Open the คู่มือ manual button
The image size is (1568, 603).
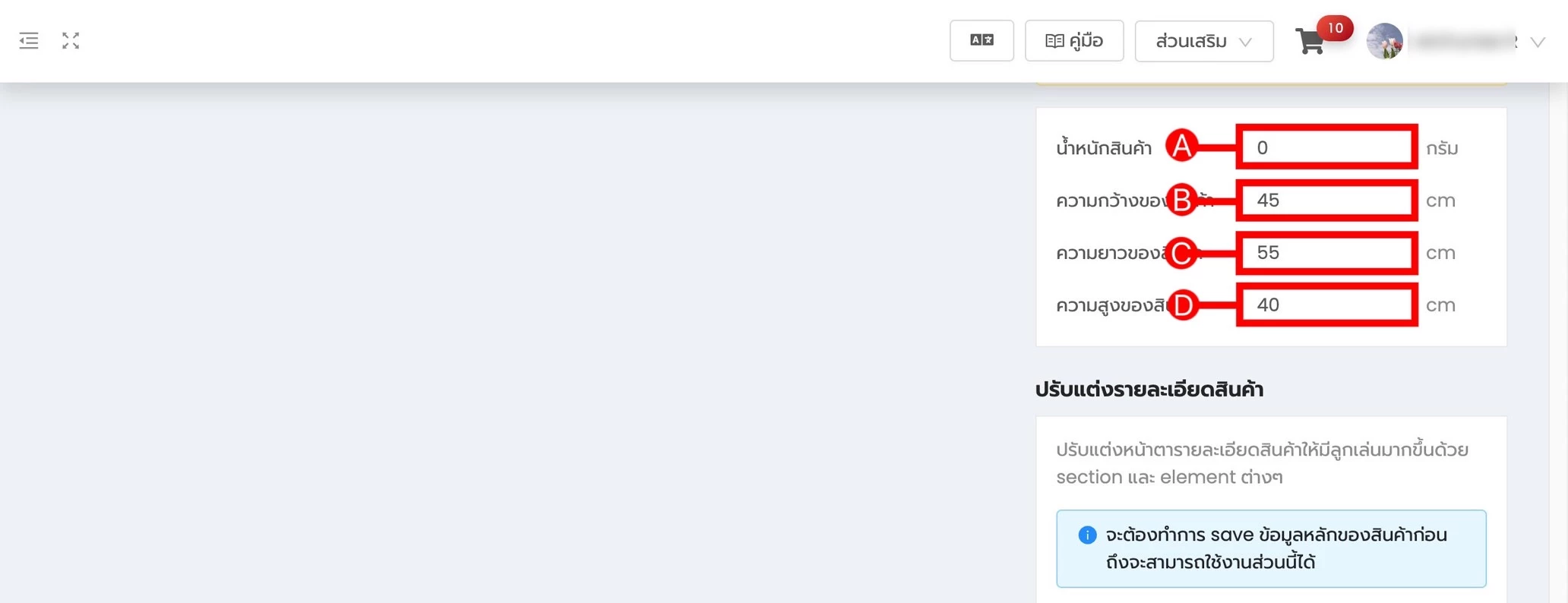[x=1074, y=40]
